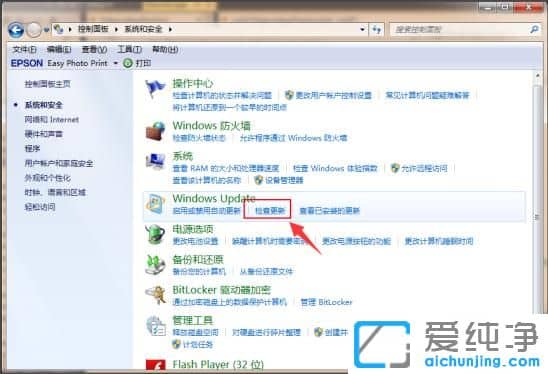Click the Back navigation arrow button
Viewport: 548px width, 374px height.
(16, 30)
